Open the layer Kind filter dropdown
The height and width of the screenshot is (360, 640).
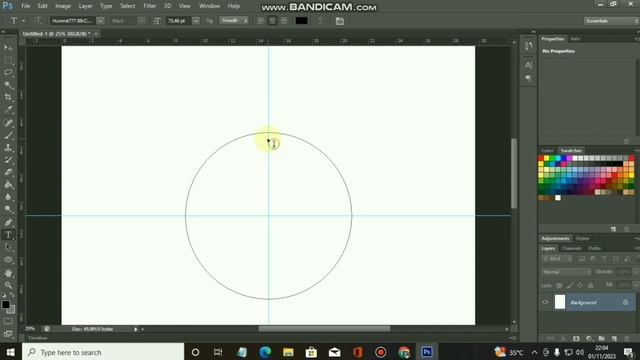(x=557, y=259)
